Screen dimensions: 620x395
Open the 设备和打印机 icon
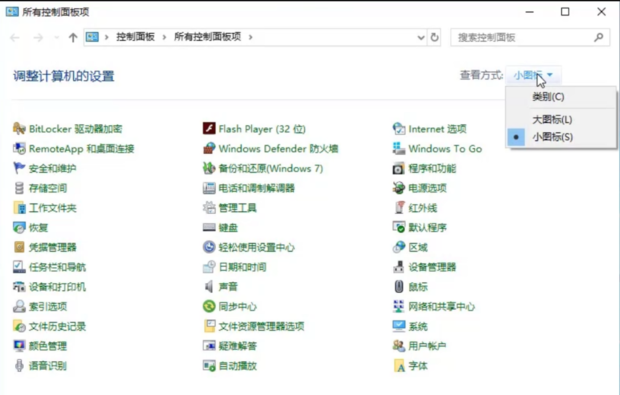[19, 287]
